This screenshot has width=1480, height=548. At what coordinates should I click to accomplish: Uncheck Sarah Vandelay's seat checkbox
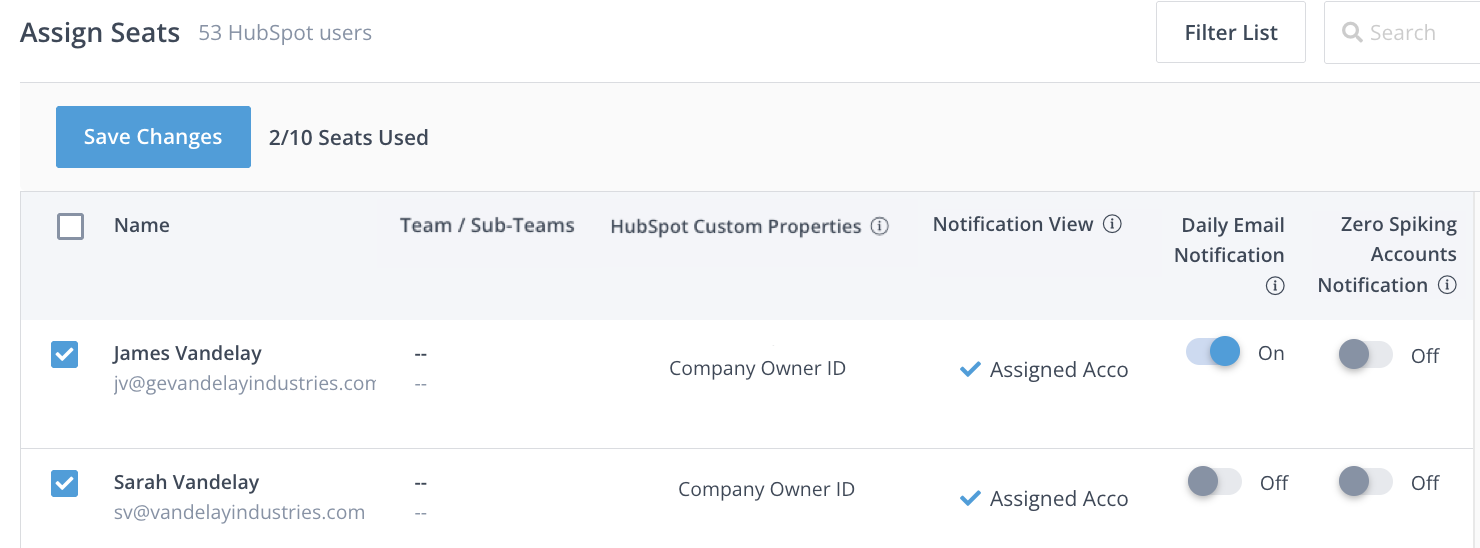tap(64, 484)
